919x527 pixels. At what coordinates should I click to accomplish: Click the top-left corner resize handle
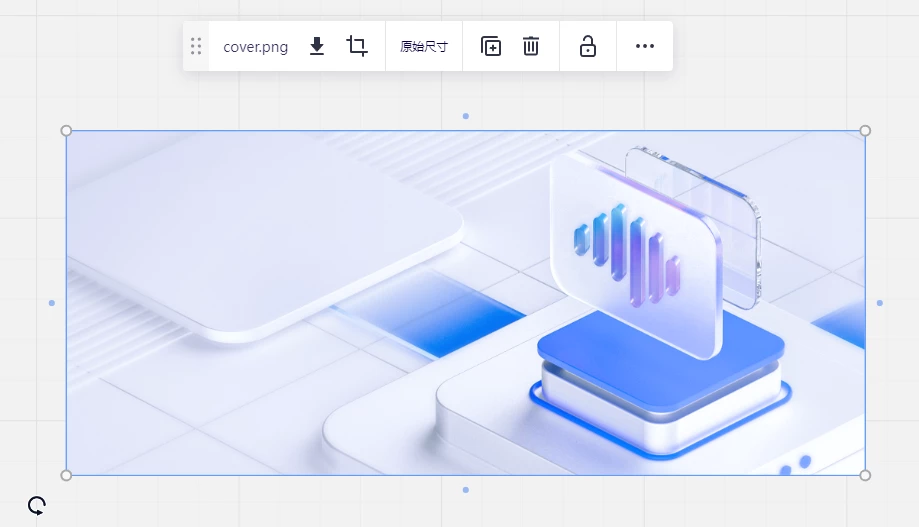66,130
